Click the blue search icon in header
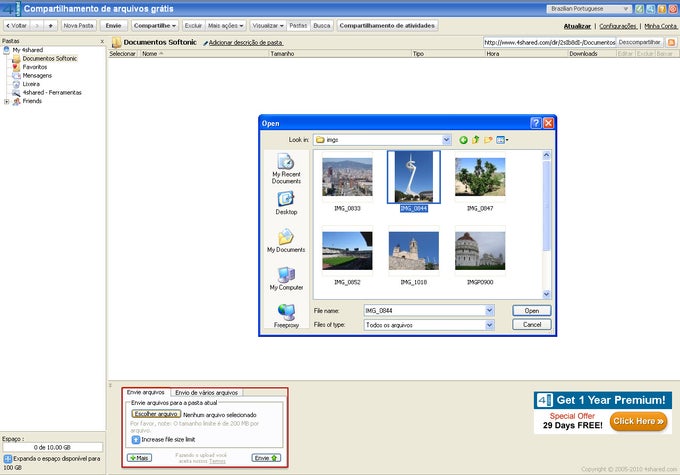Screen dimensions: 680x475 pyautogui.click(x=651, y=9)
